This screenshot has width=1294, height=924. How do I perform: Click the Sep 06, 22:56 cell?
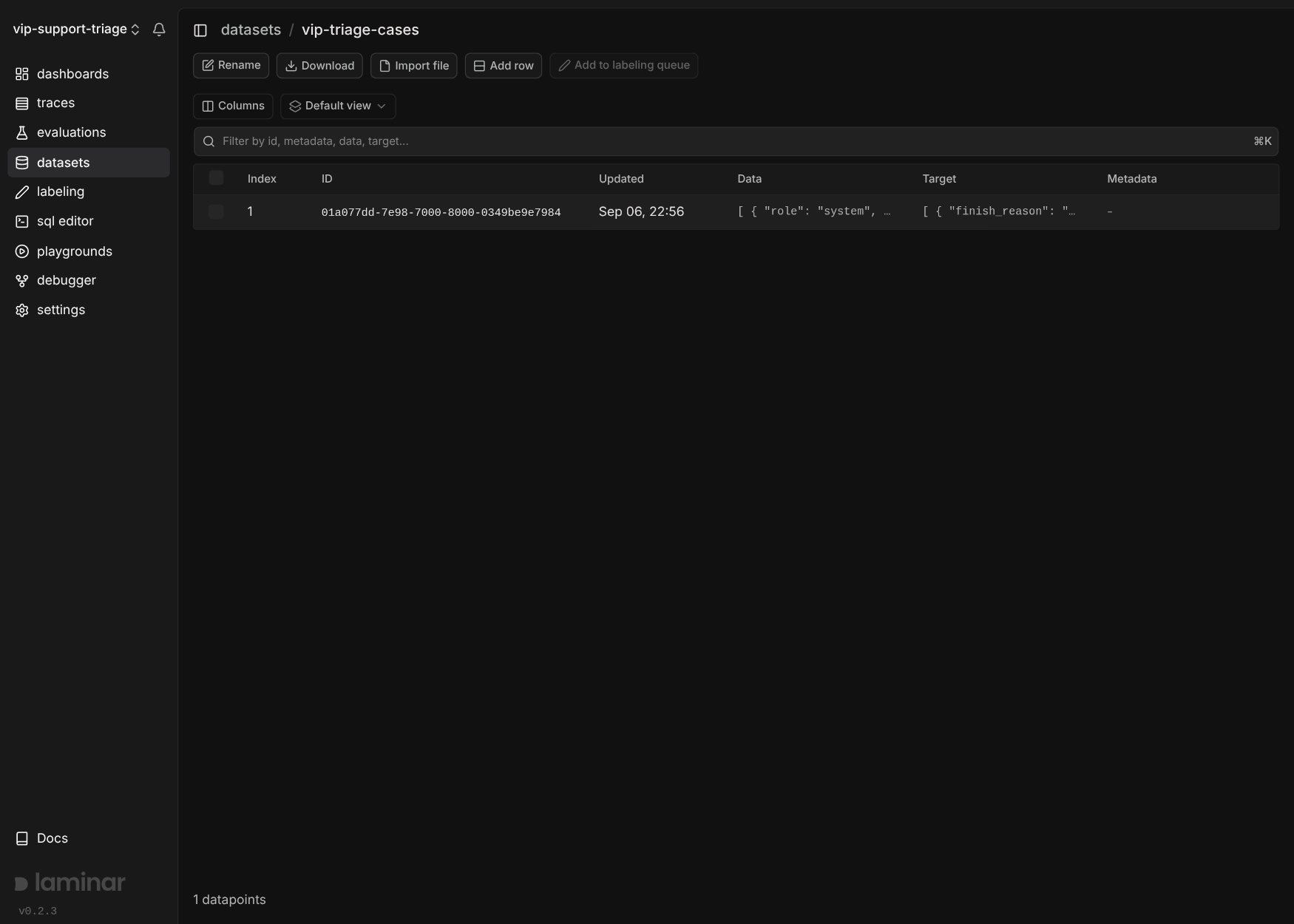pos(641,211)
